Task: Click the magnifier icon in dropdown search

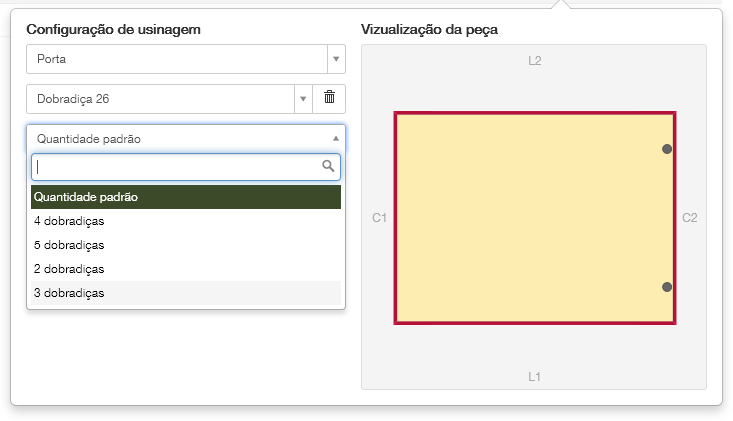Action: pos(328,166)
